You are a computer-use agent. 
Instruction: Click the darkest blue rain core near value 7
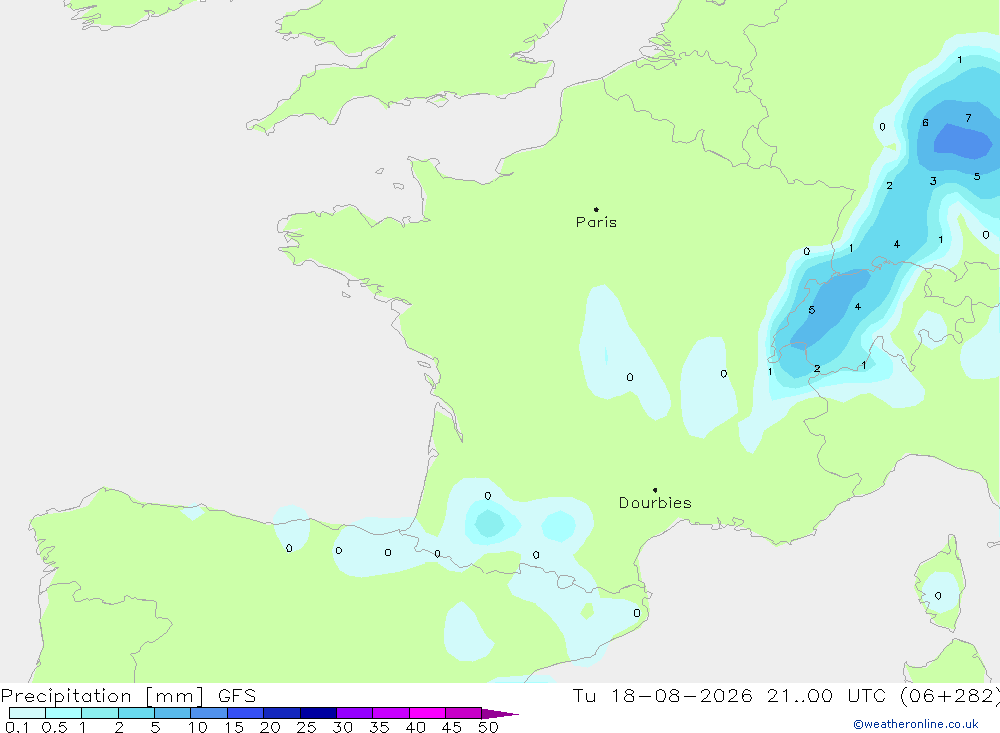point(963,142)
